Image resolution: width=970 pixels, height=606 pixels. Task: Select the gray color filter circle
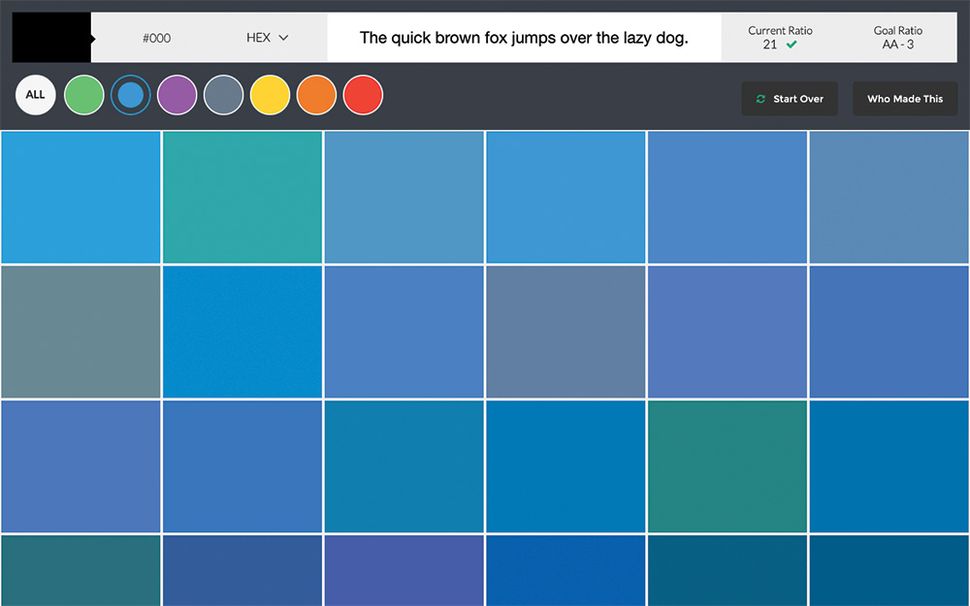tap(224, 94)
